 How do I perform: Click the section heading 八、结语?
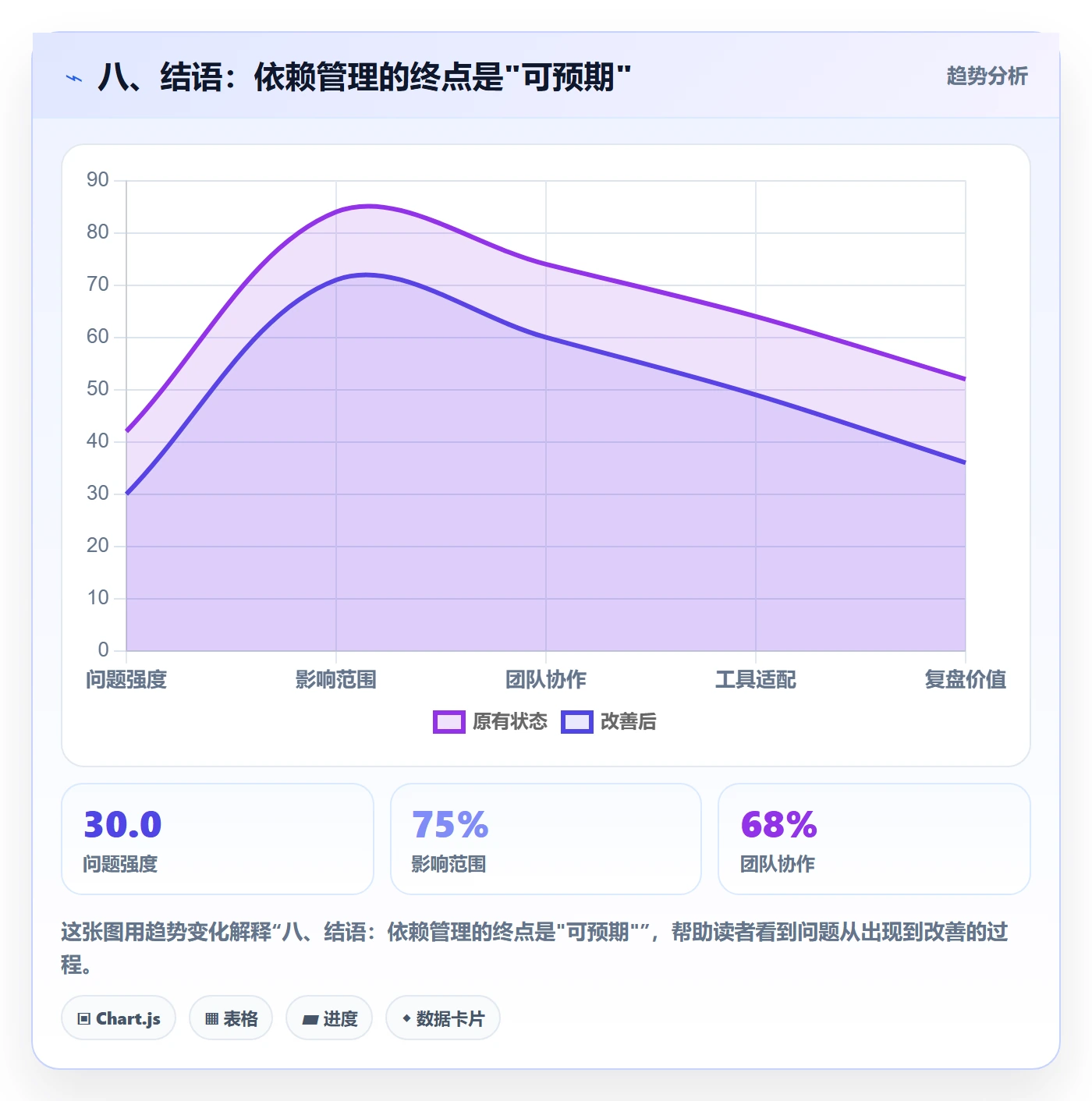[364, 77]
